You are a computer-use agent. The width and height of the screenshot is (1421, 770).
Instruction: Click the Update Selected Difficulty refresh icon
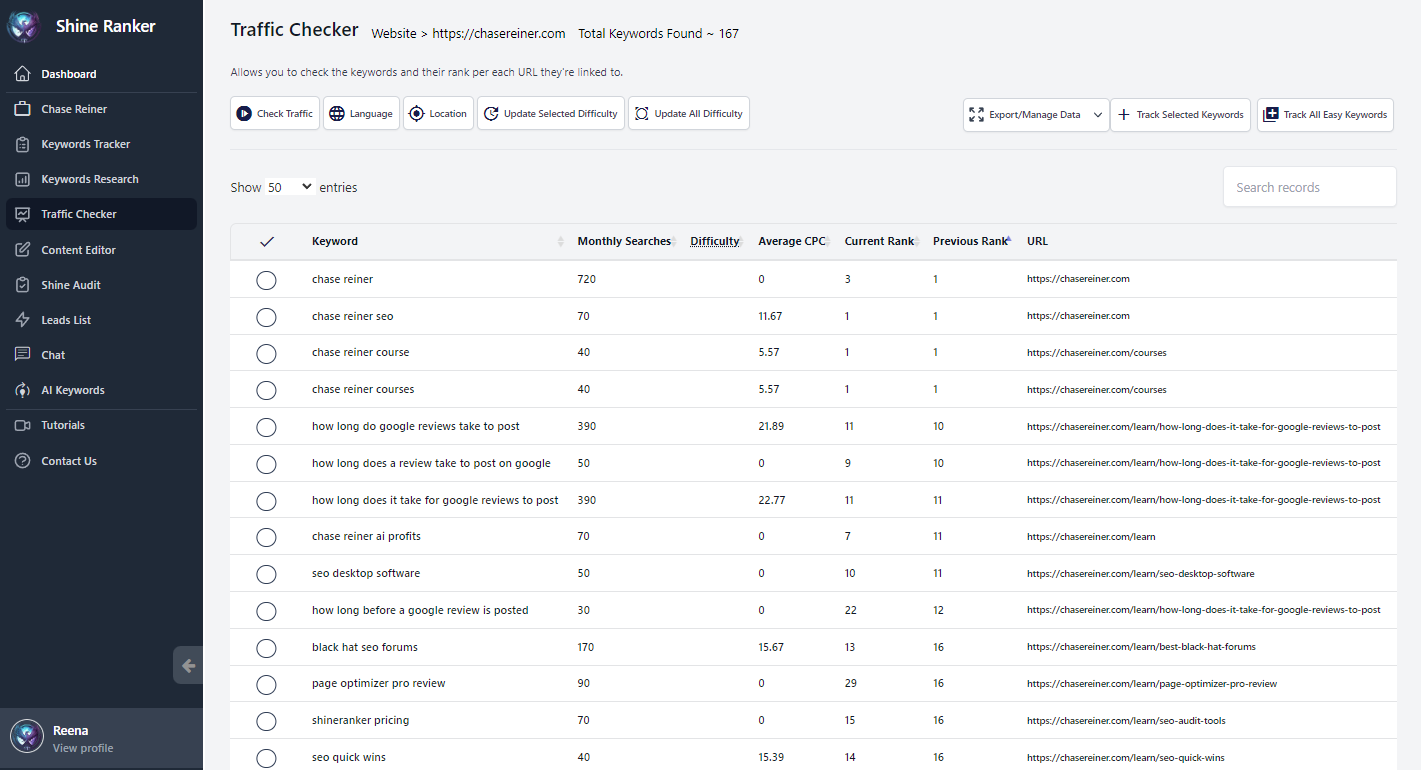pyautogui.click(x=491, y=114)
